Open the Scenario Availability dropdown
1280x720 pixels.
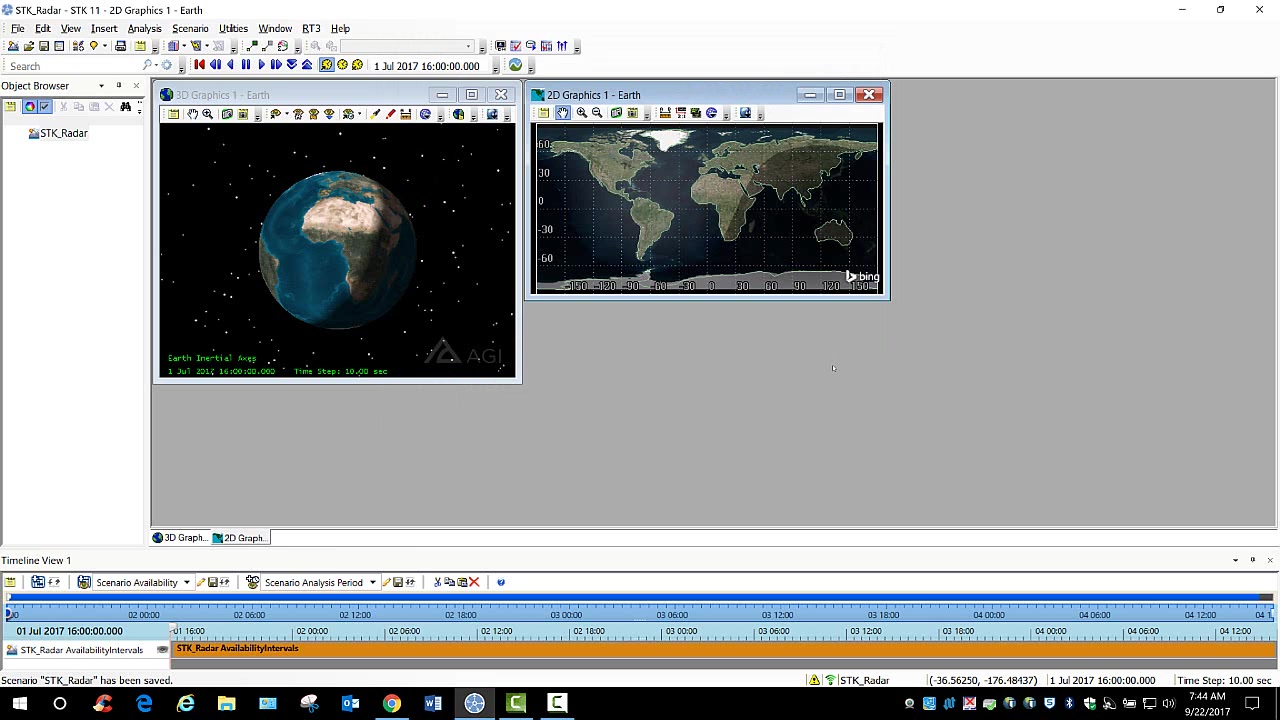pyautogui.click(x=186, y=582)
